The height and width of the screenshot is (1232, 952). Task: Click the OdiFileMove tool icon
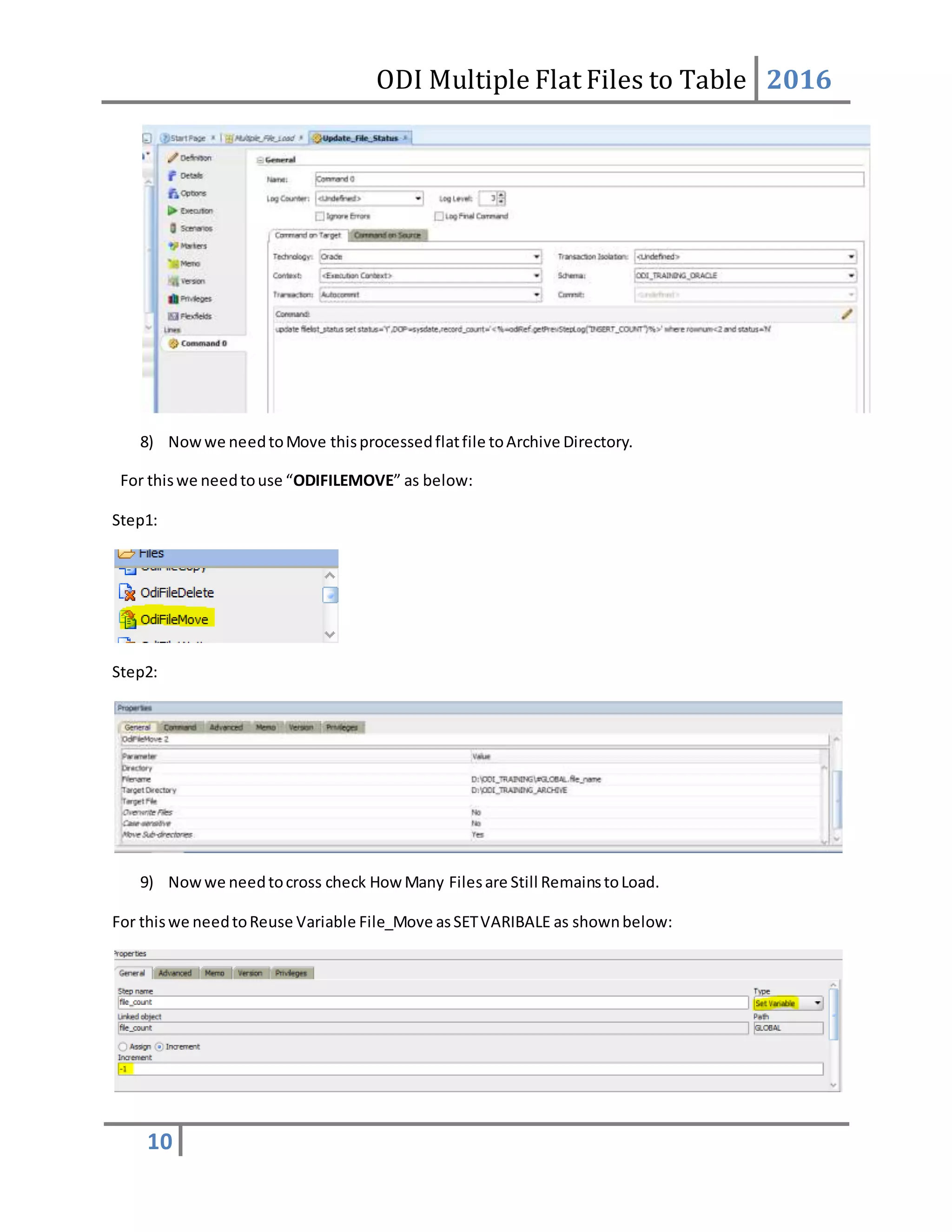coord(128,619)
